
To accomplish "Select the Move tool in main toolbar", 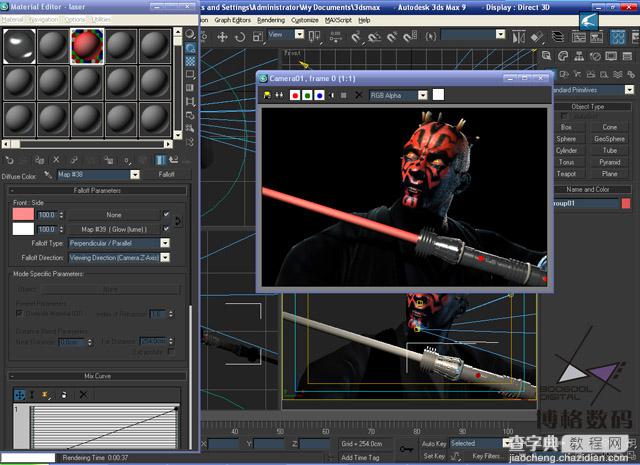I will tap(222, 37).
